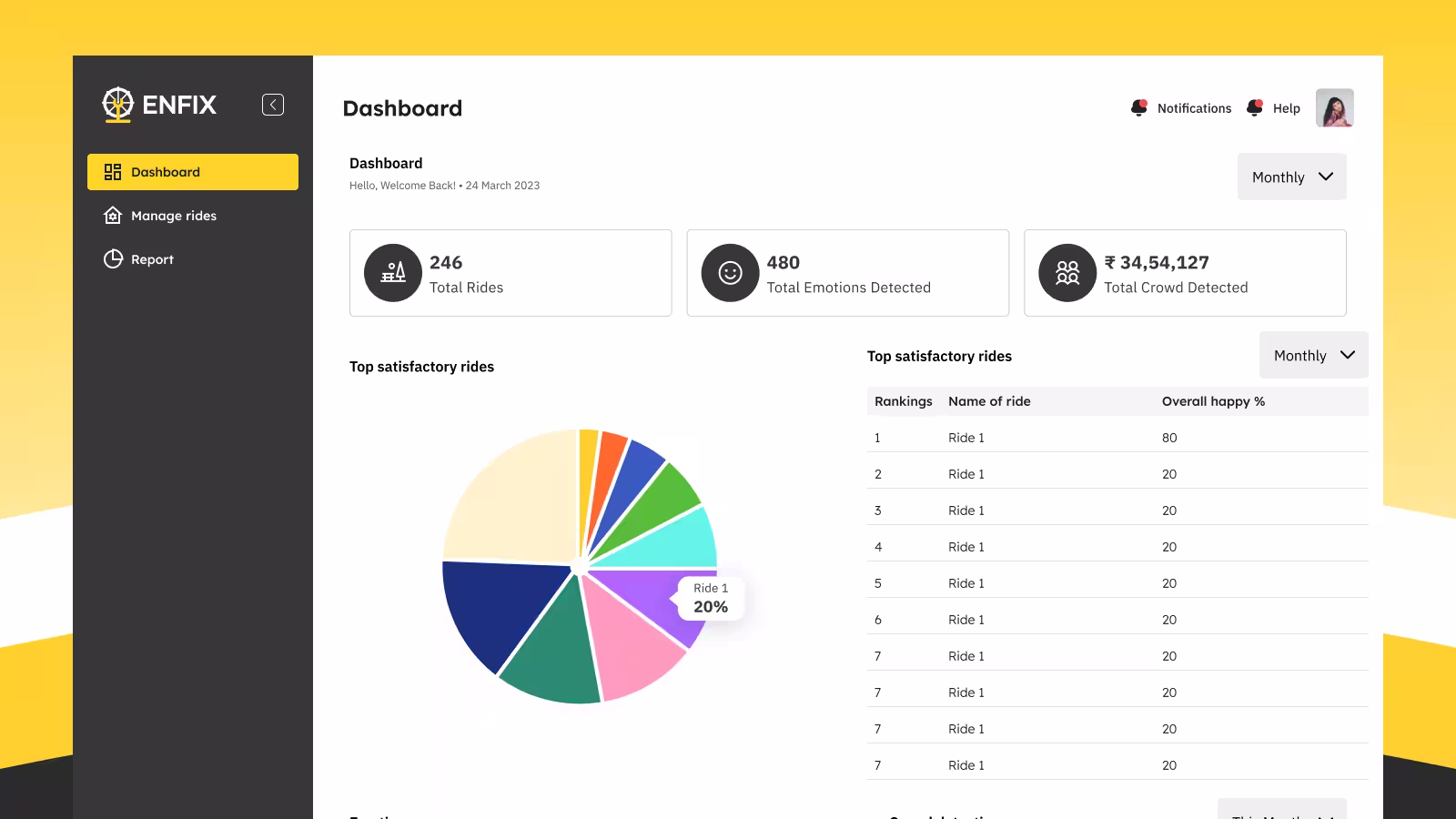This screenshot has height=819, width=1456.
Task: Select Ride 1 in ranking row 5
Action: coord(966,583)
